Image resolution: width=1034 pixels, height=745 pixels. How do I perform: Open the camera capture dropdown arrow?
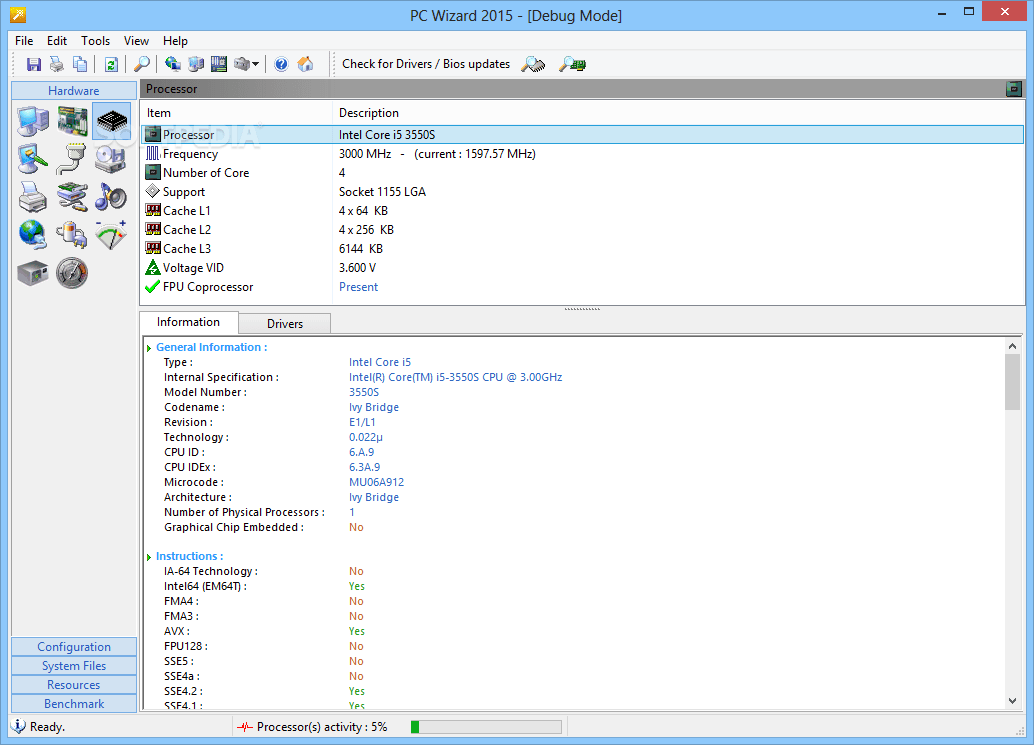tap(257, 63)
